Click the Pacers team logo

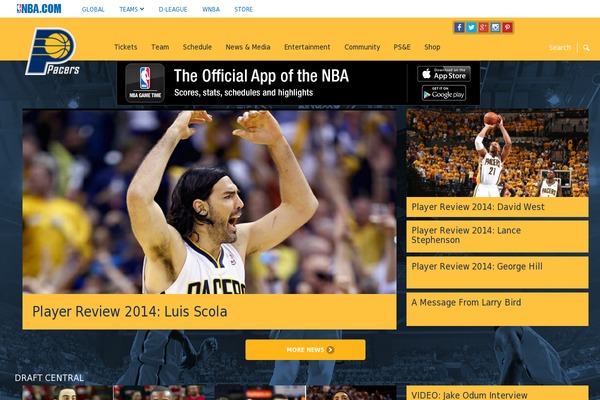pos(52,52)
